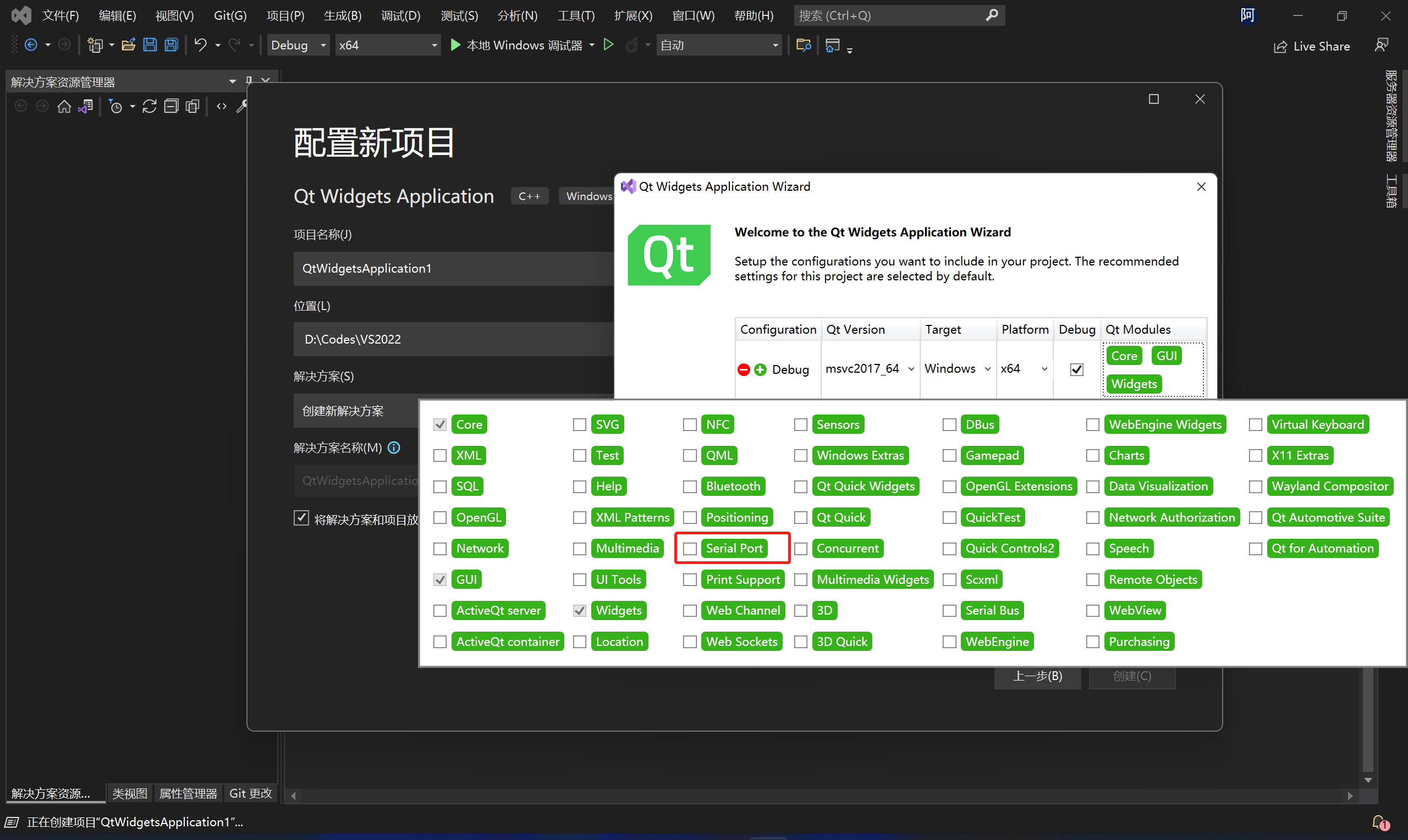Screen dimensions: 1408x840
Task: Switch to the 类视图 tab
Action: coord(130,793)
